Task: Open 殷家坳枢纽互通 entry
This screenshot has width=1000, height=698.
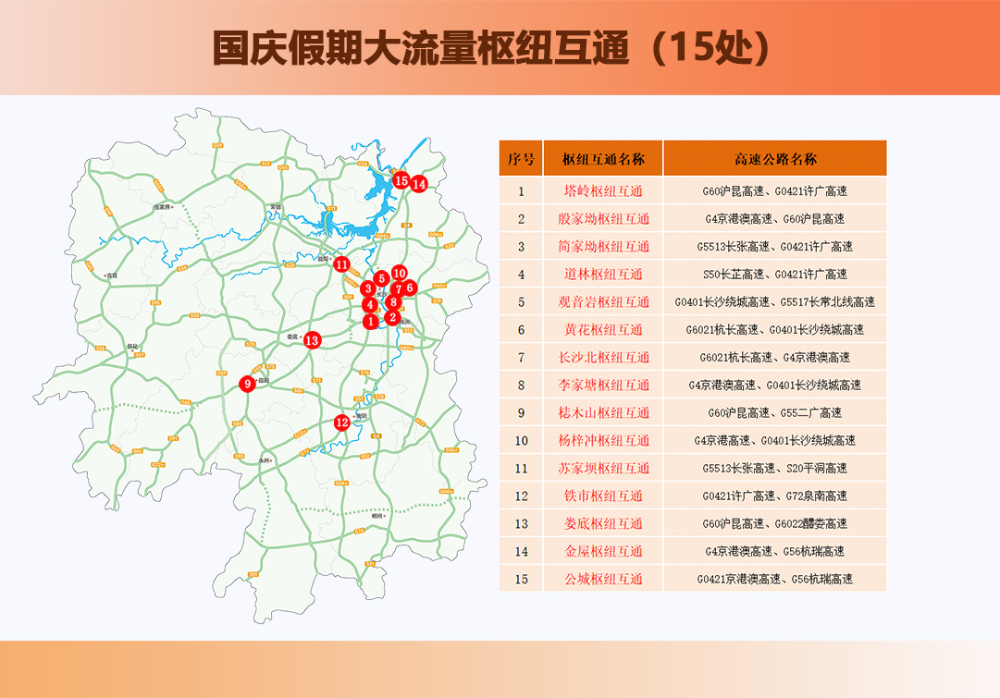Action: pyautogui.click(x=603, y=219)
